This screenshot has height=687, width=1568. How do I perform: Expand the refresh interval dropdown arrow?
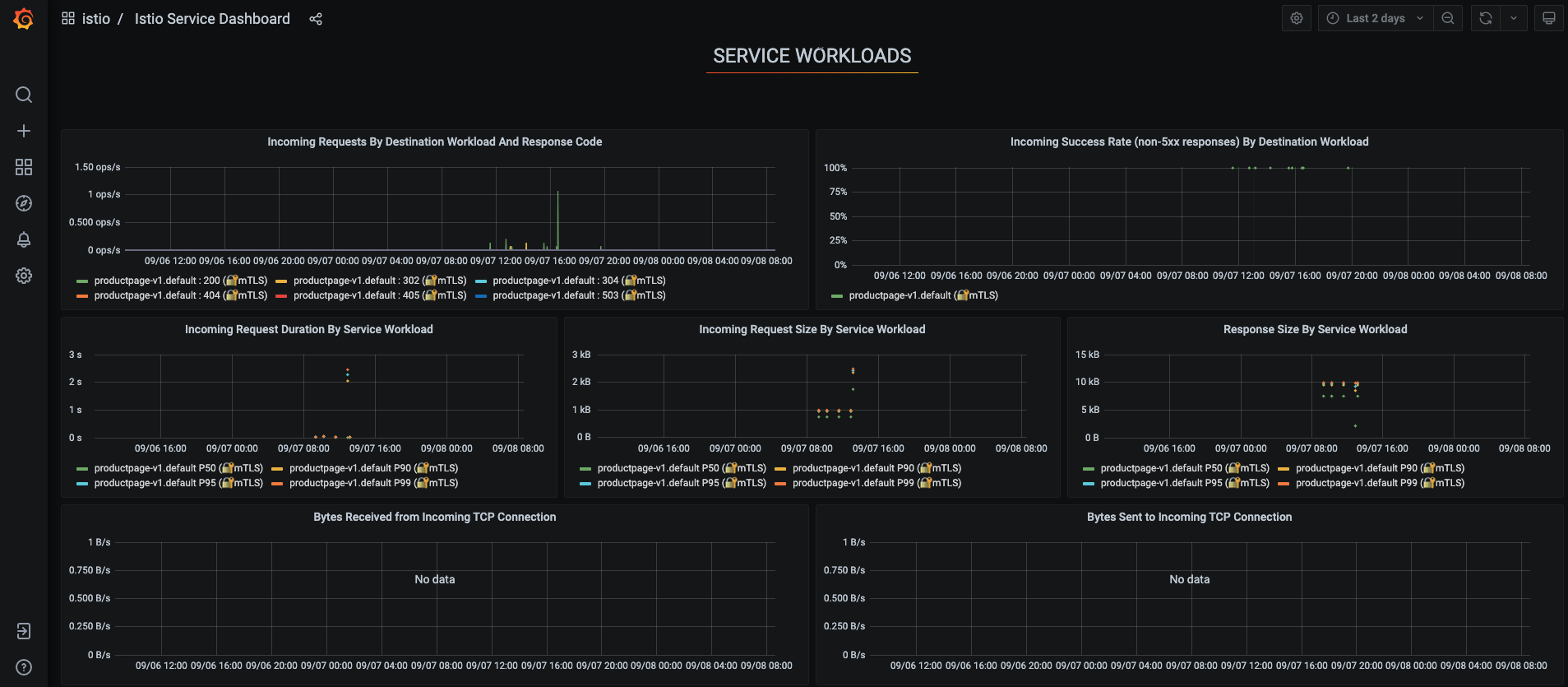pos(1514,18)
